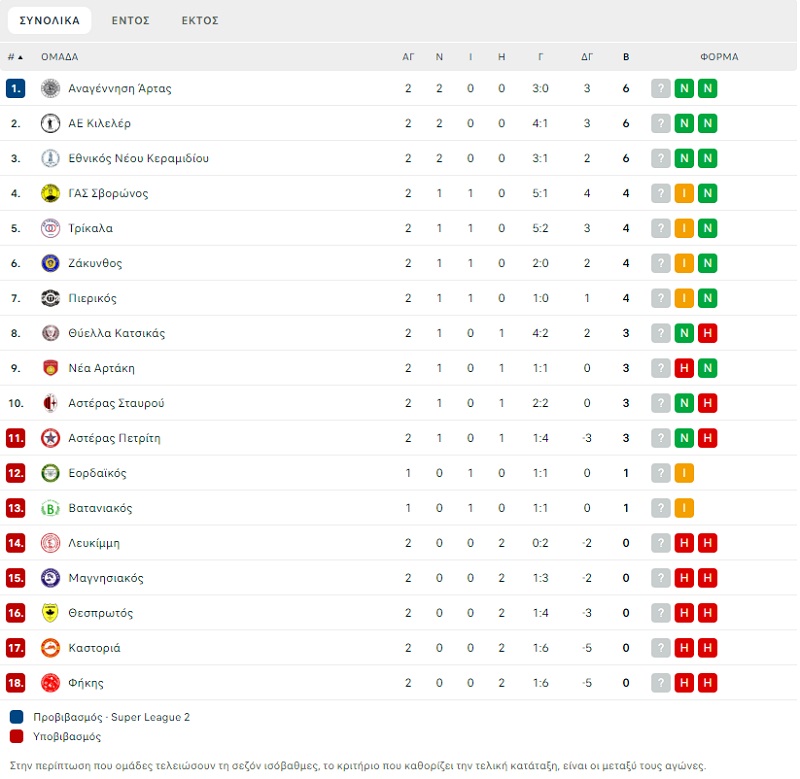Click the Ζάκυνθος team crest icon

(50, 263)
